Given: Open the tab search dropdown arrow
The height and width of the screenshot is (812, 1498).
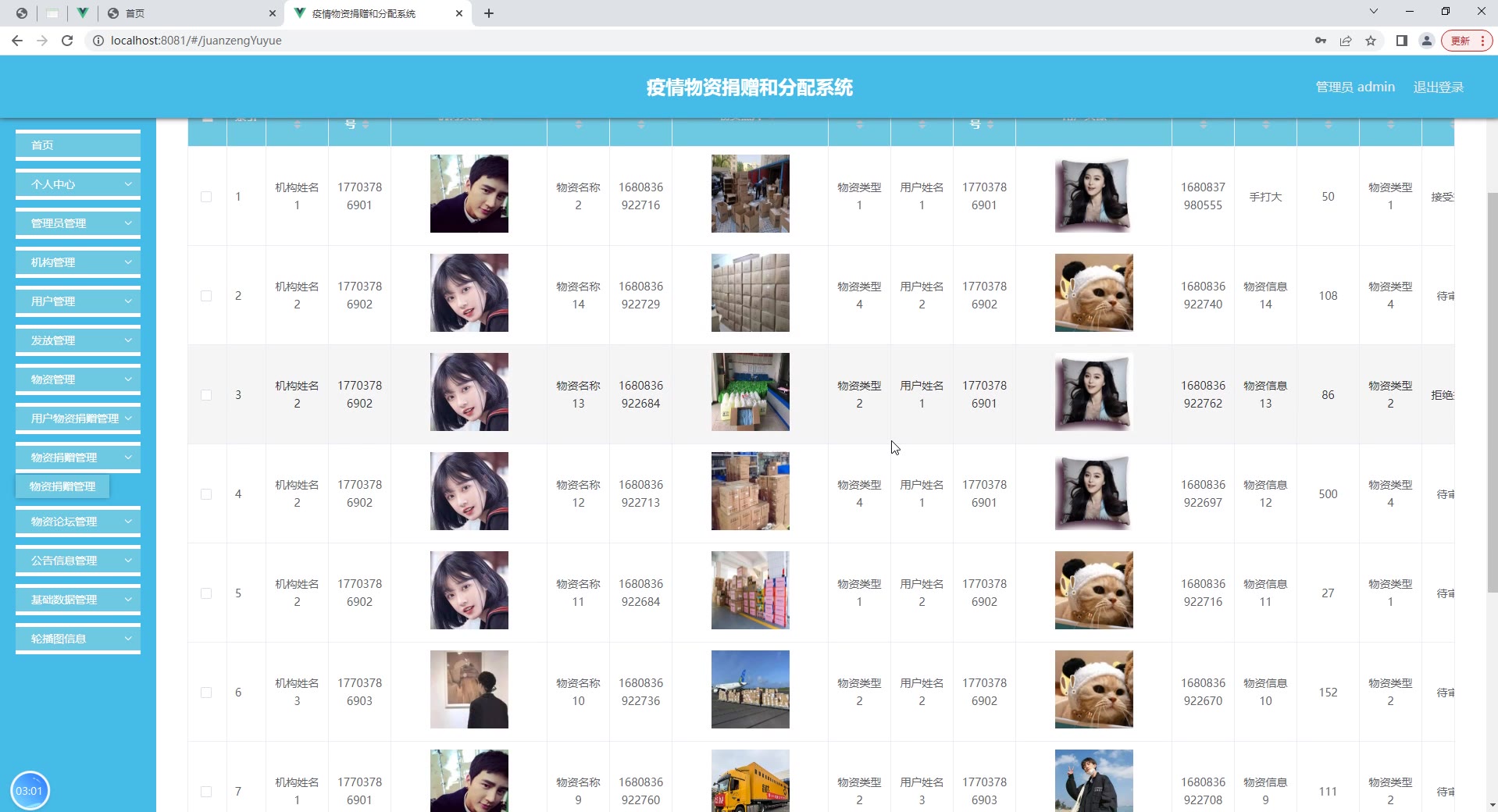Looking at the screenshot, I should pyautogui.click(x=1374, y=12).
